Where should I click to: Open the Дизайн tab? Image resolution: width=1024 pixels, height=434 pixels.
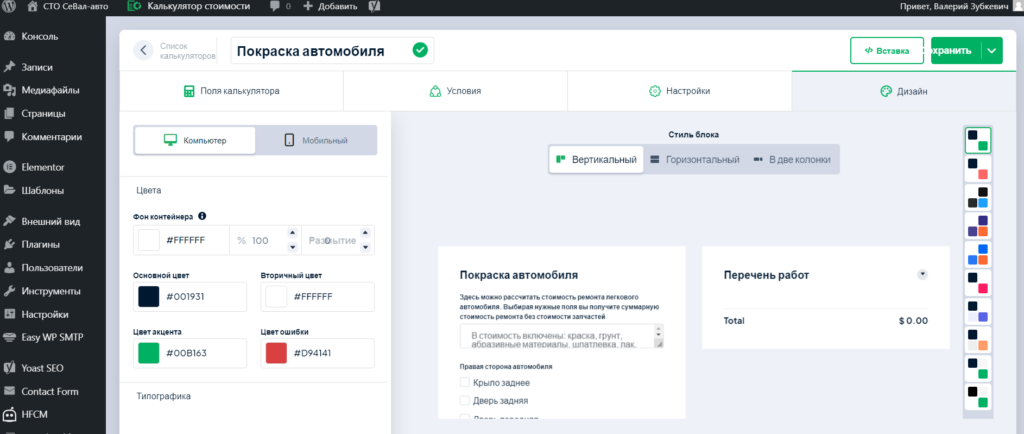(x=904, y=91)
